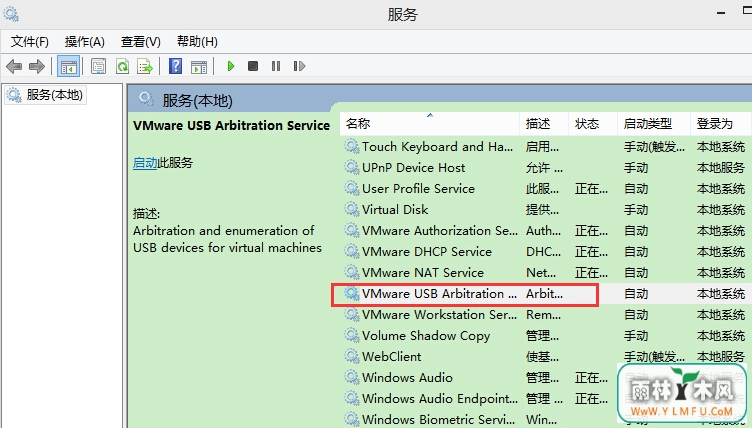The image size is (752, 428).
Task: Select User Profile Service name
Action: pyautogui.click(x=418, y=189)
